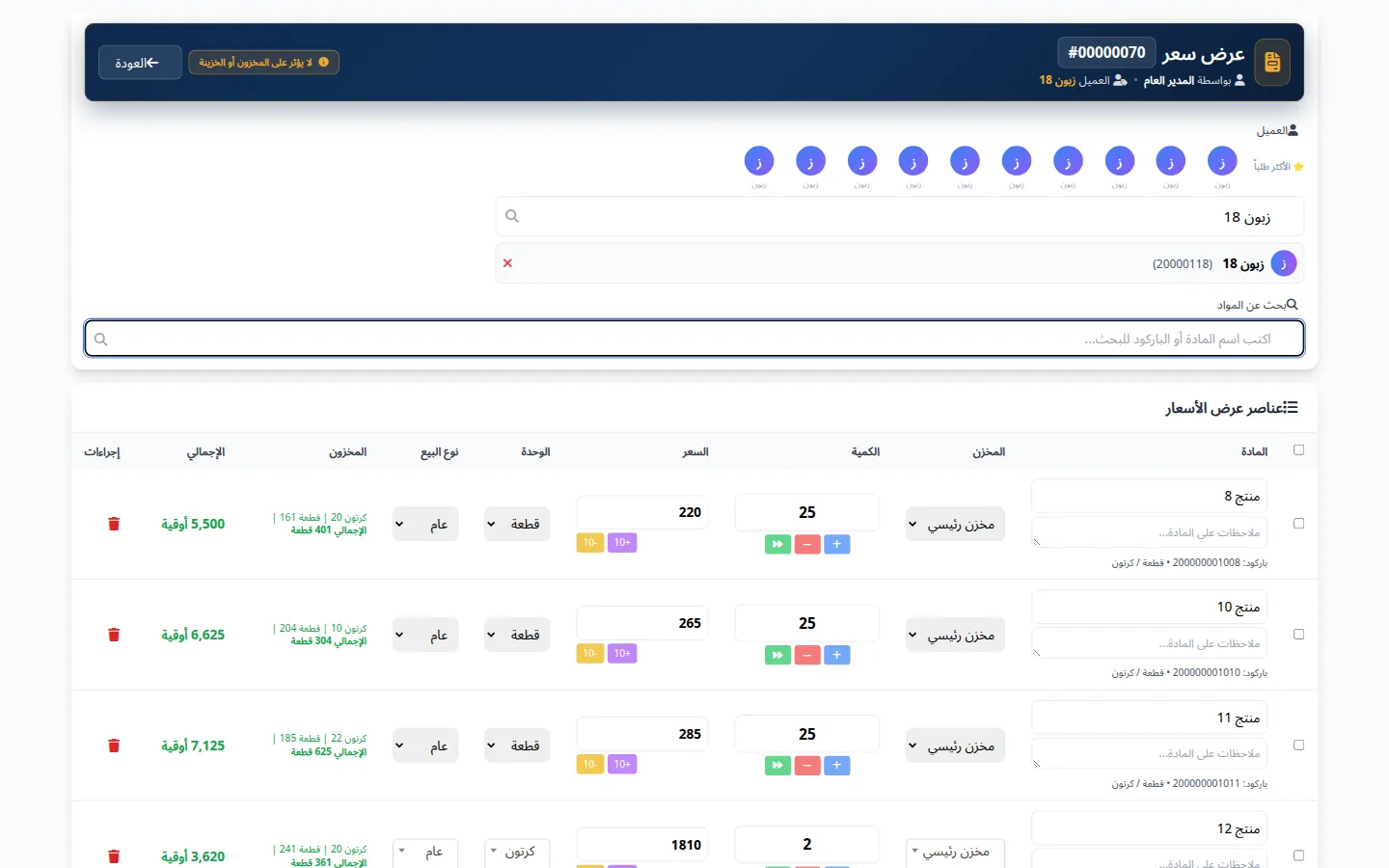Increase منتج 11 quantity with the blue plus
1389x868 pixels.
(x=836, y=766)
